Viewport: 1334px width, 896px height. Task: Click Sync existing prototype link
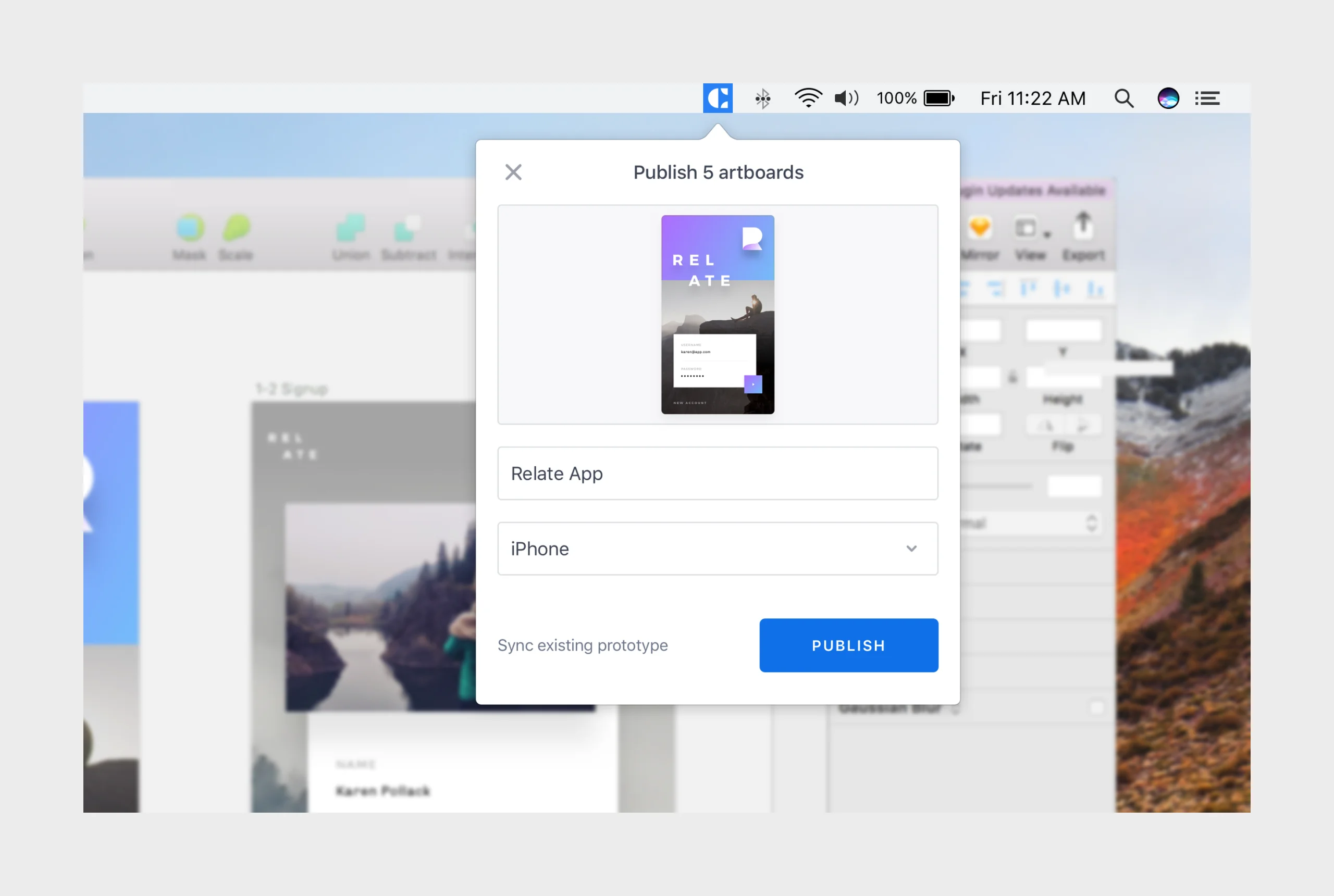(x=583, y=645)
